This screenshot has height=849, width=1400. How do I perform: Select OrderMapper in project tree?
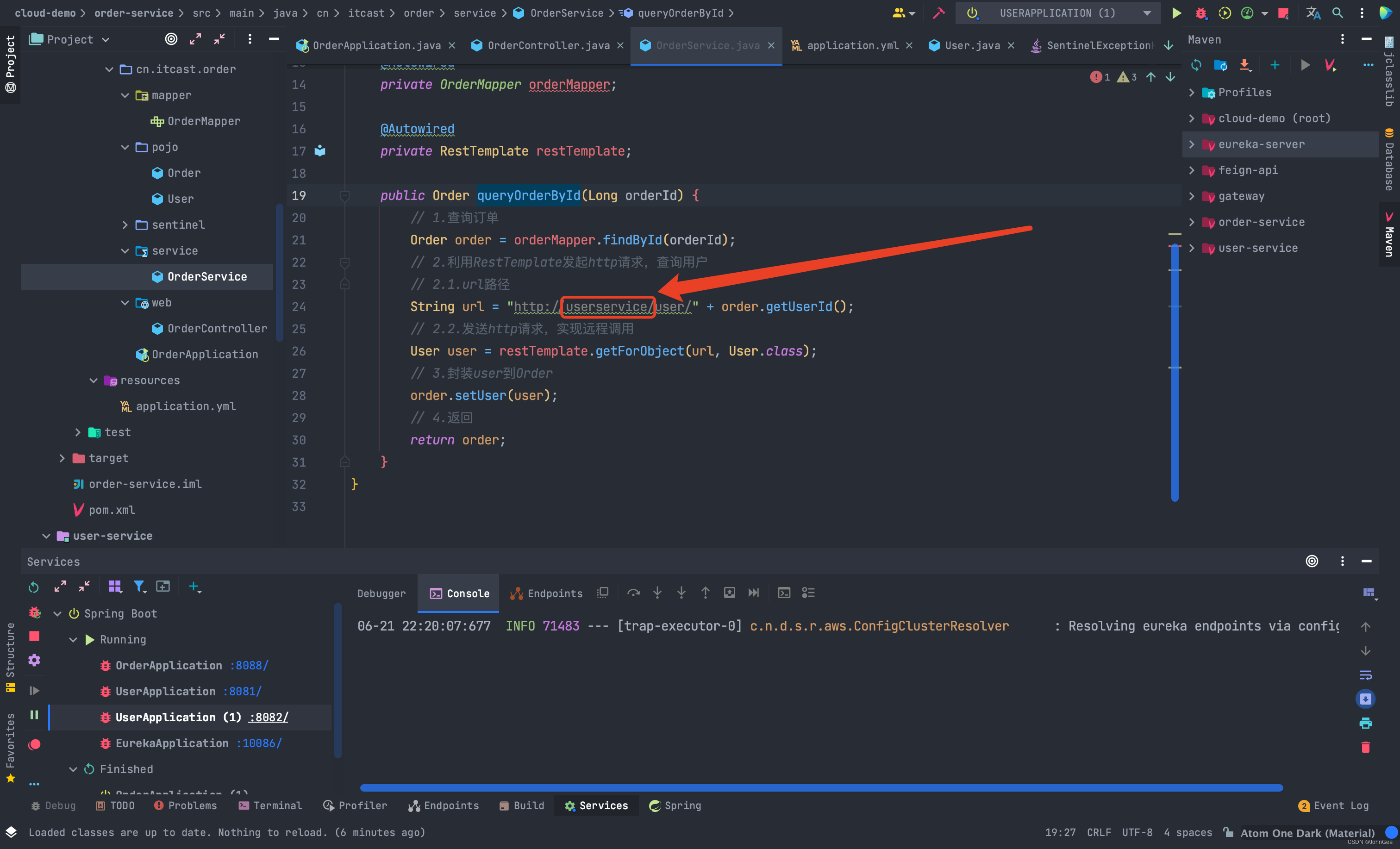195,121
